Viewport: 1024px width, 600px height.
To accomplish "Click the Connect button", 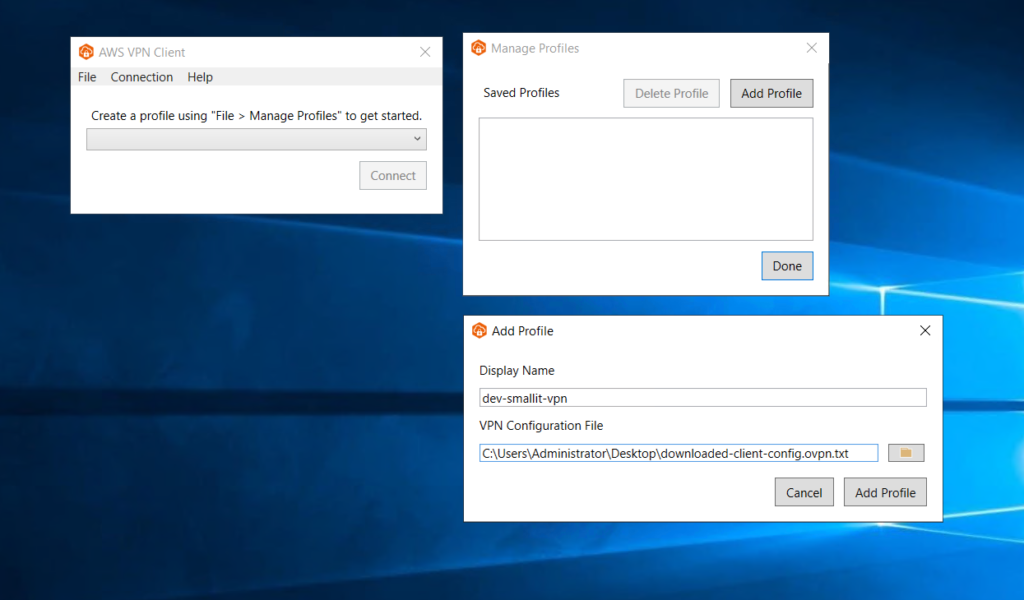I will [392, 175].
